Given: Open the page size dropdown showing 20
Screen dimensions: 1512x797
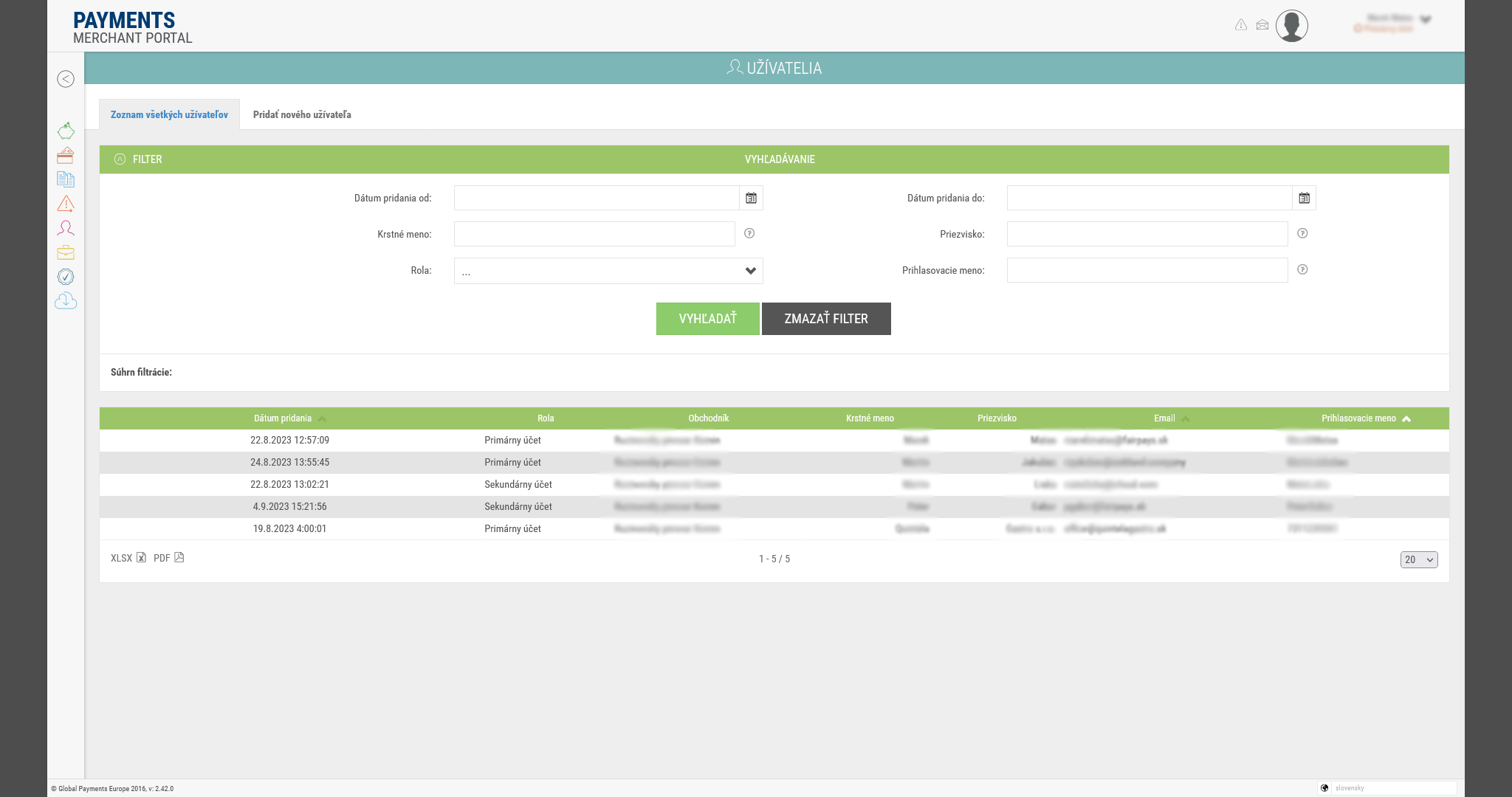Looking at the screenshot, I should pyautogui.click(x=1418, y=559).
